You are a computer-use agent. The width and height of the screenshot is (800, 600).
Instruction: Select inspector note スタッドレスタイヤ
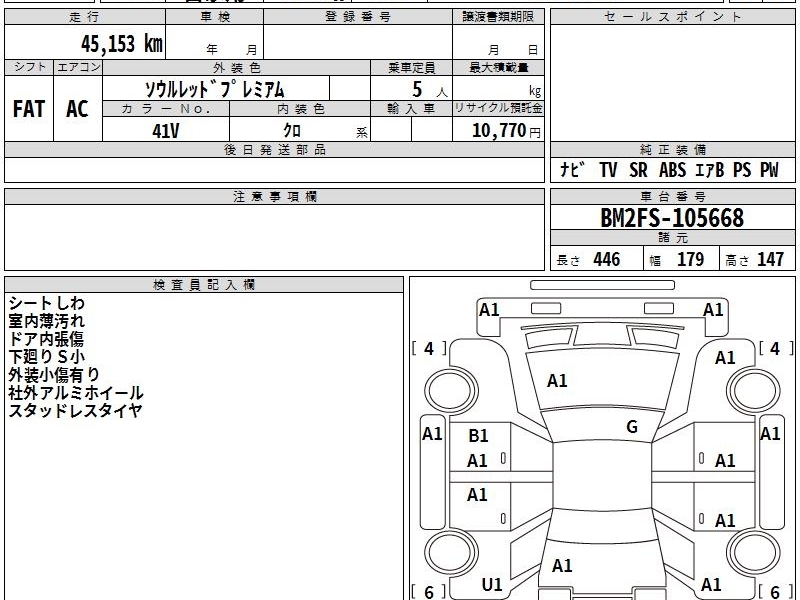pyautogui.click(x=75, y=410)
